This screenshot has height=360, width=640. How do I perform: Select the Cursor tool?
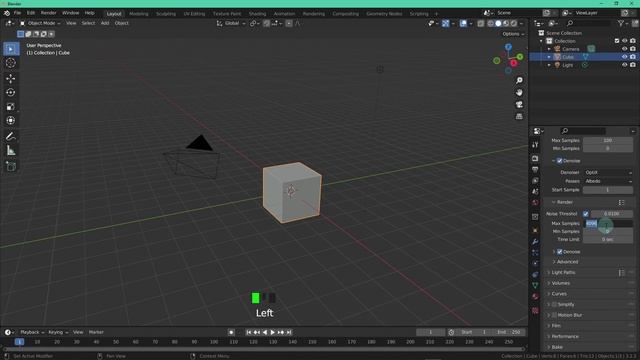[x=11, y=63]
